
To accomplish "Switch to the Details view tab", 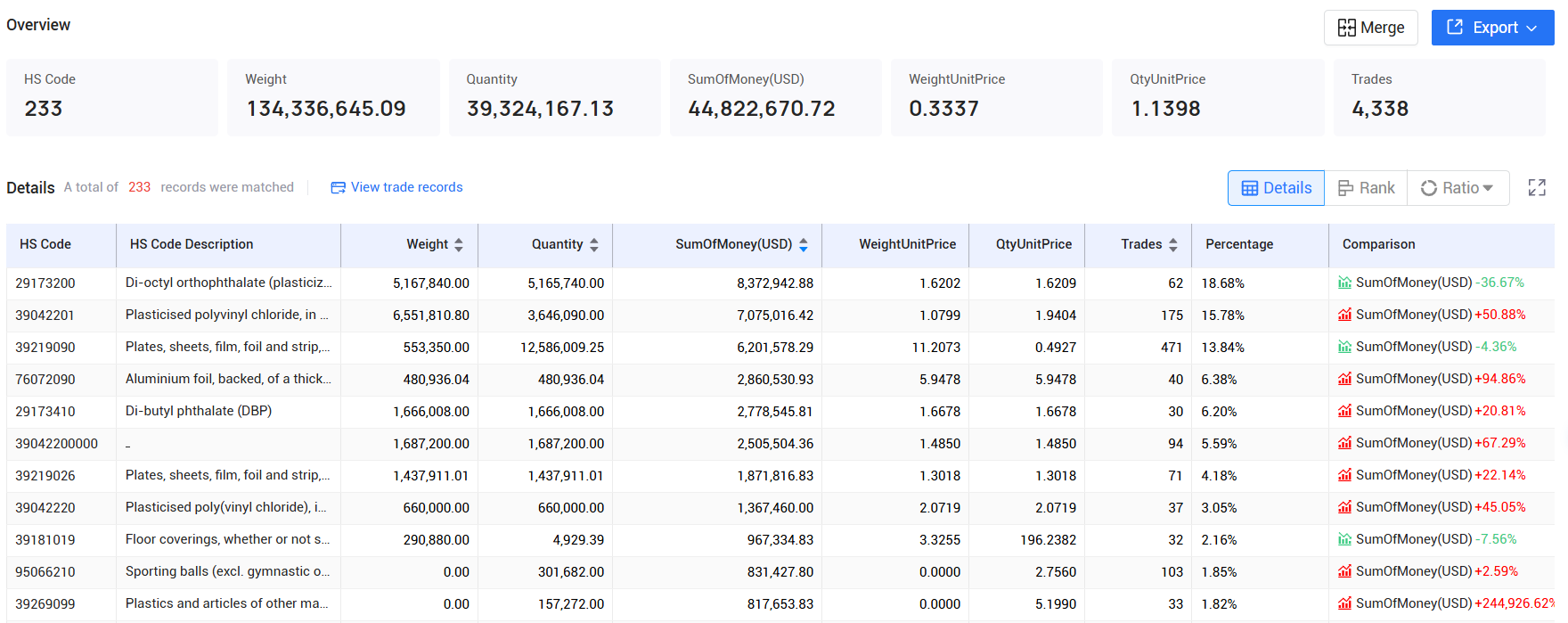I will 1276,188.
